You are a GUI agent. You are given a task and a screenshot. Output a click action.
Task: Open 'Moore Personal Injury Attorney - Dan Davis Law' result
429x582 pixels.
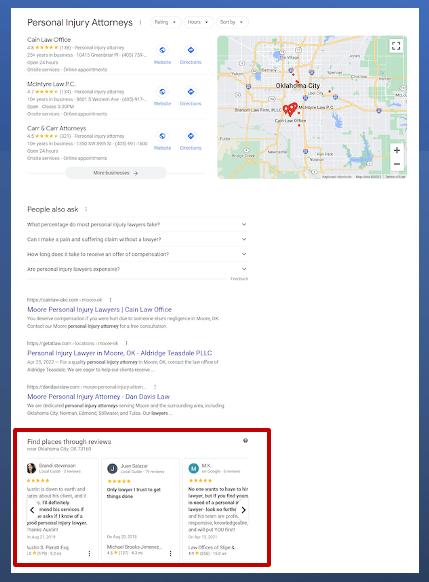pyautogui.click(x=98, y=396)
